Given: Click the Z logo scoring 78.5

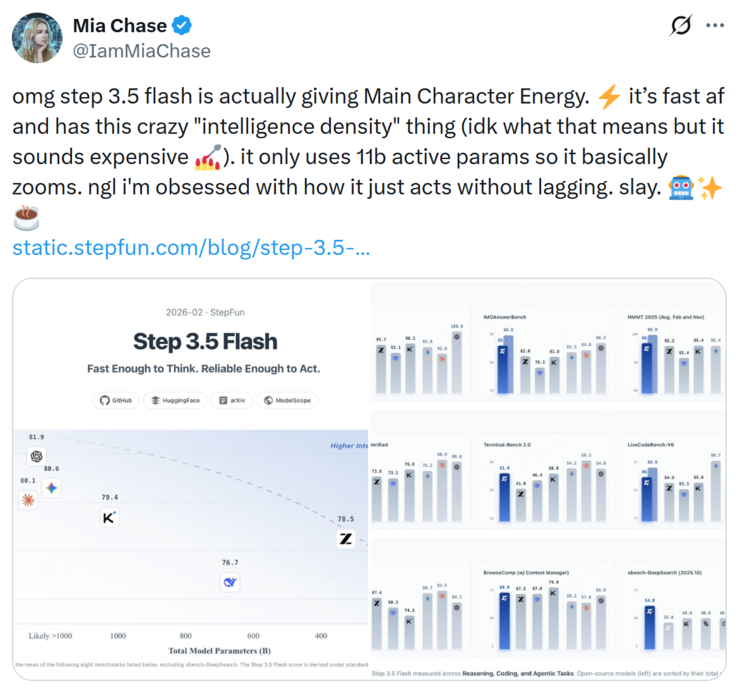Looking at the screenshot, I should coord(346,539).
